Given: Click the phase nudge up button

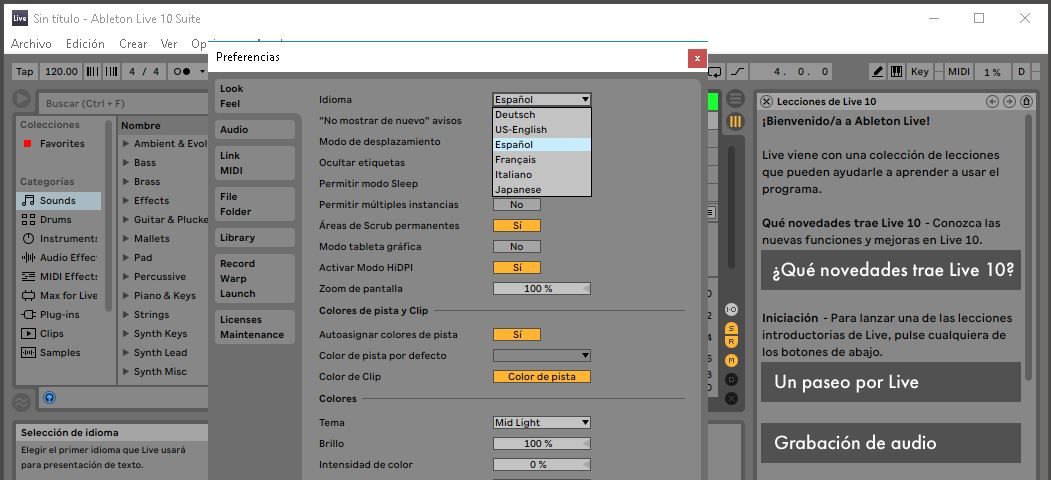Looking at the screenshot, I should 112,72.
